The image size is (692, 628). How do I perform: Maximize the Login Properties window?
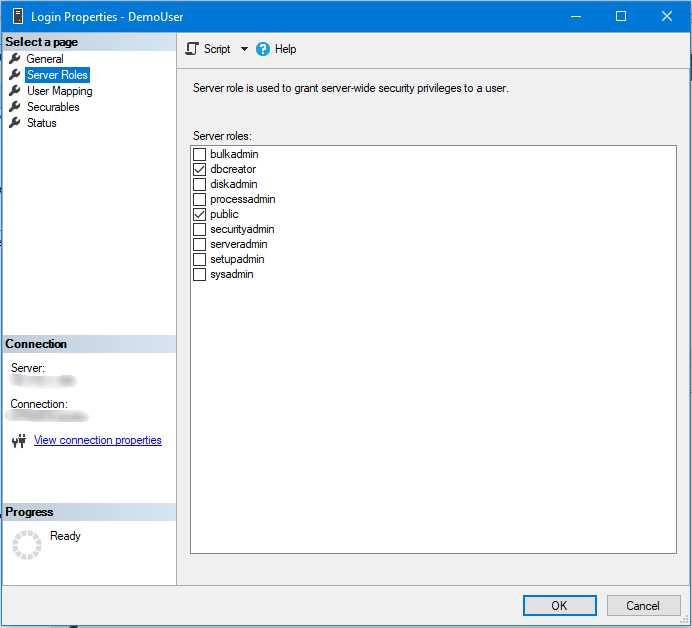(x=621, y=16)
